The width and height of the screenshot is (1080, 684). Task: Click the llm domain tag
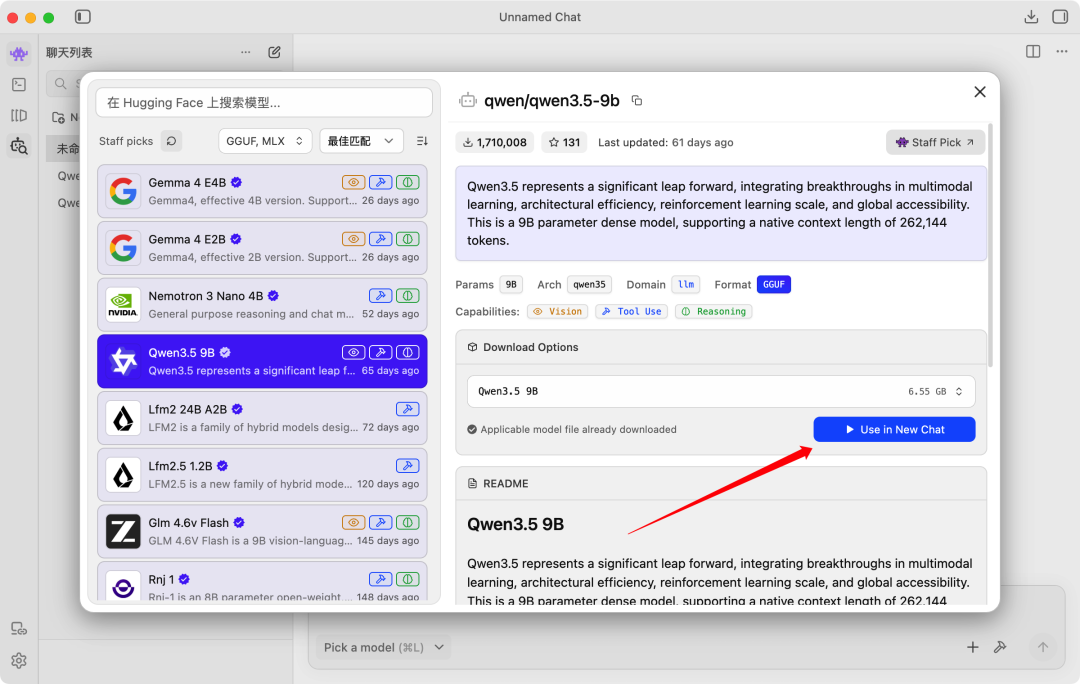coord(686,284)
